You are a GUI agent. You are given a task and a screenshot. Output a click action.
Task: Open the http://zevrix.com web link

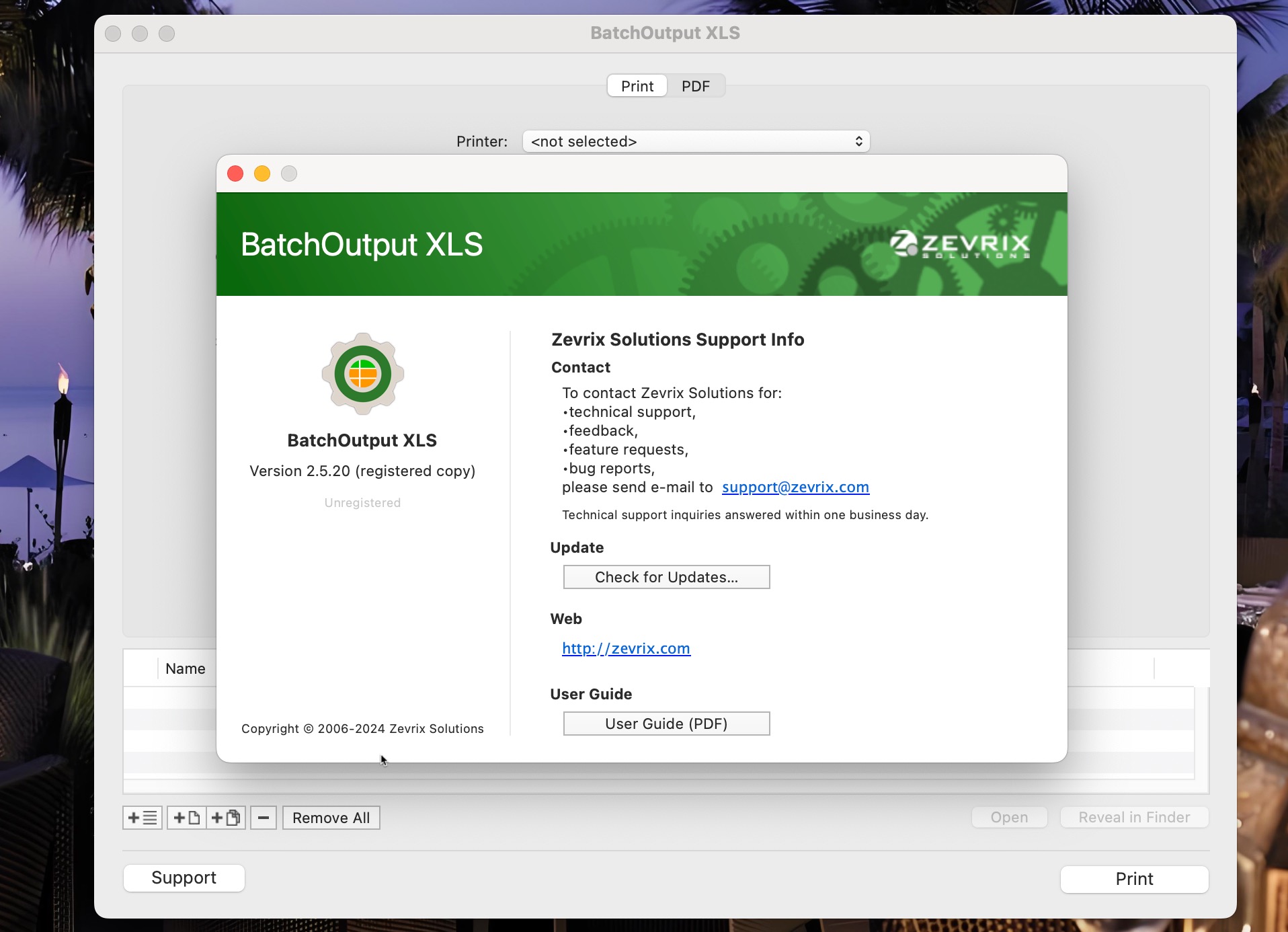pyautogui.click(x=626, y=648)
